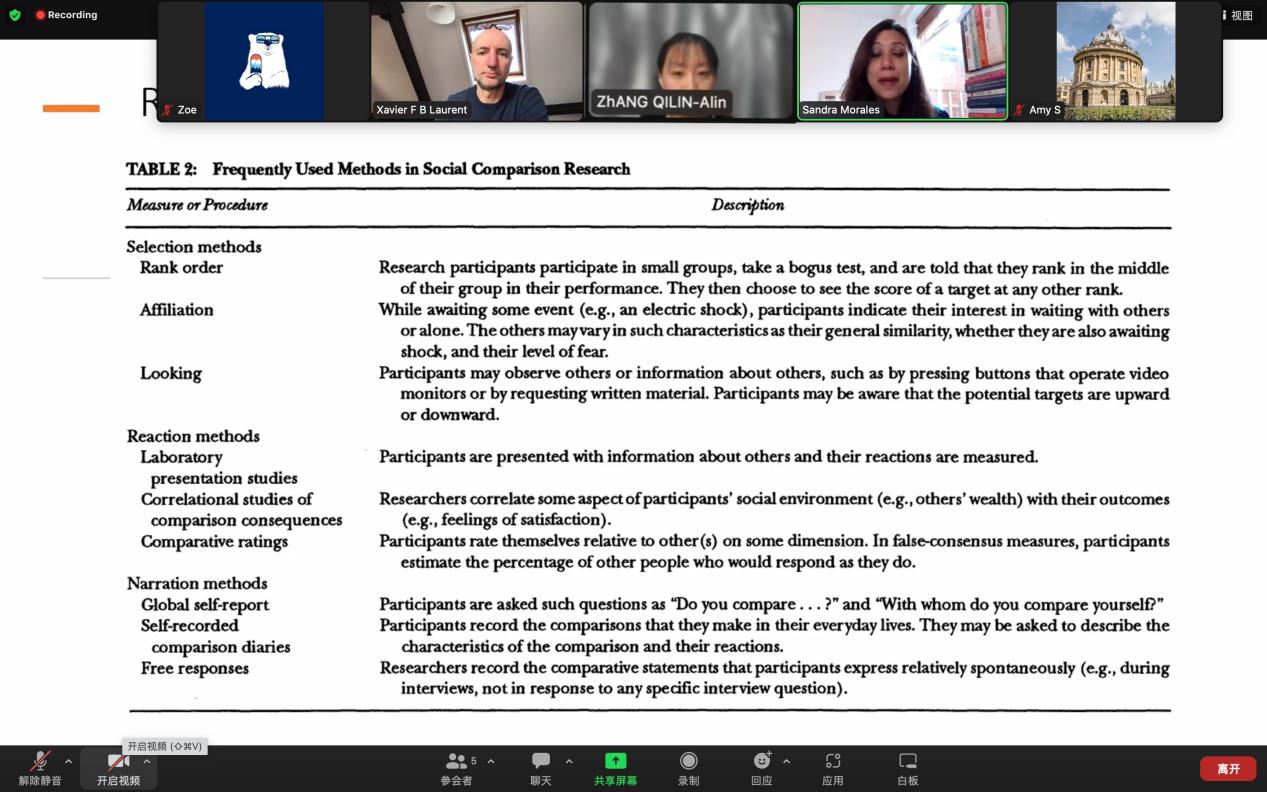Click the green encryption shield icon
The image size is (1267, 792).
tap(15, 15)
